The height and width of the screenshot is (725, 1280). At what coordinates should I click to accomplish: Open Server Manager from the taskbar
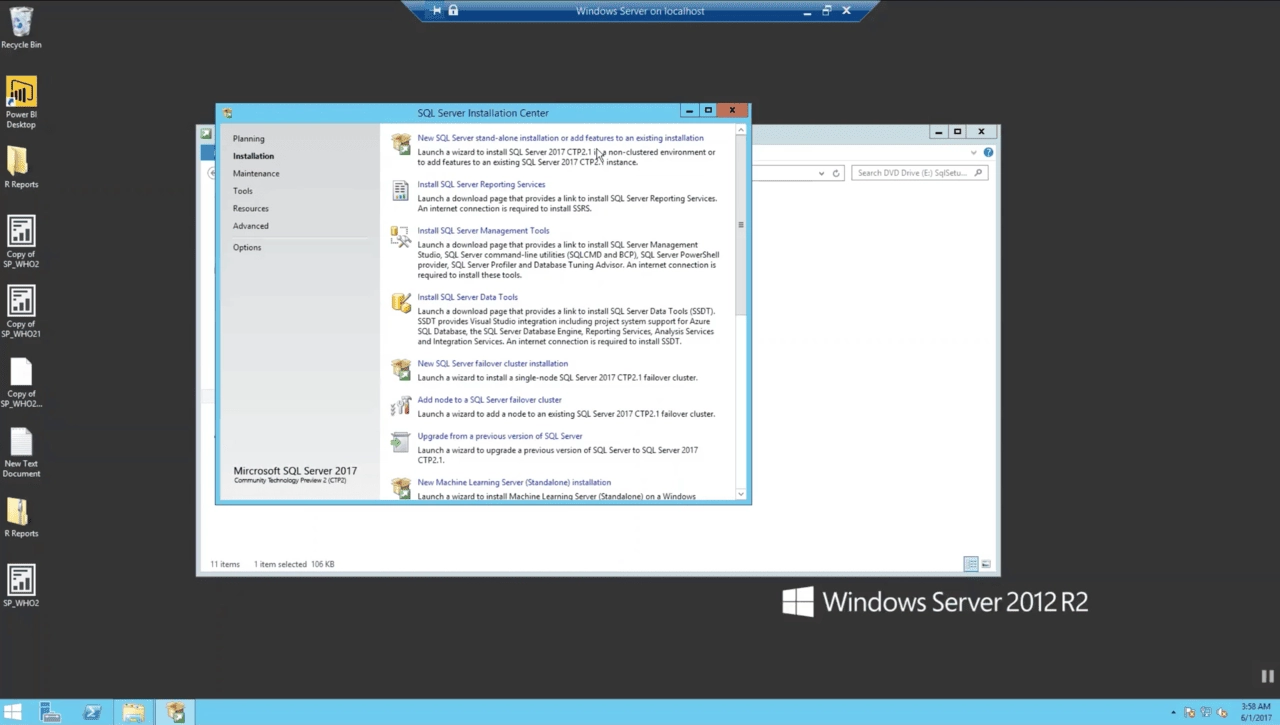pyautogui.click(x=51, y=712)
